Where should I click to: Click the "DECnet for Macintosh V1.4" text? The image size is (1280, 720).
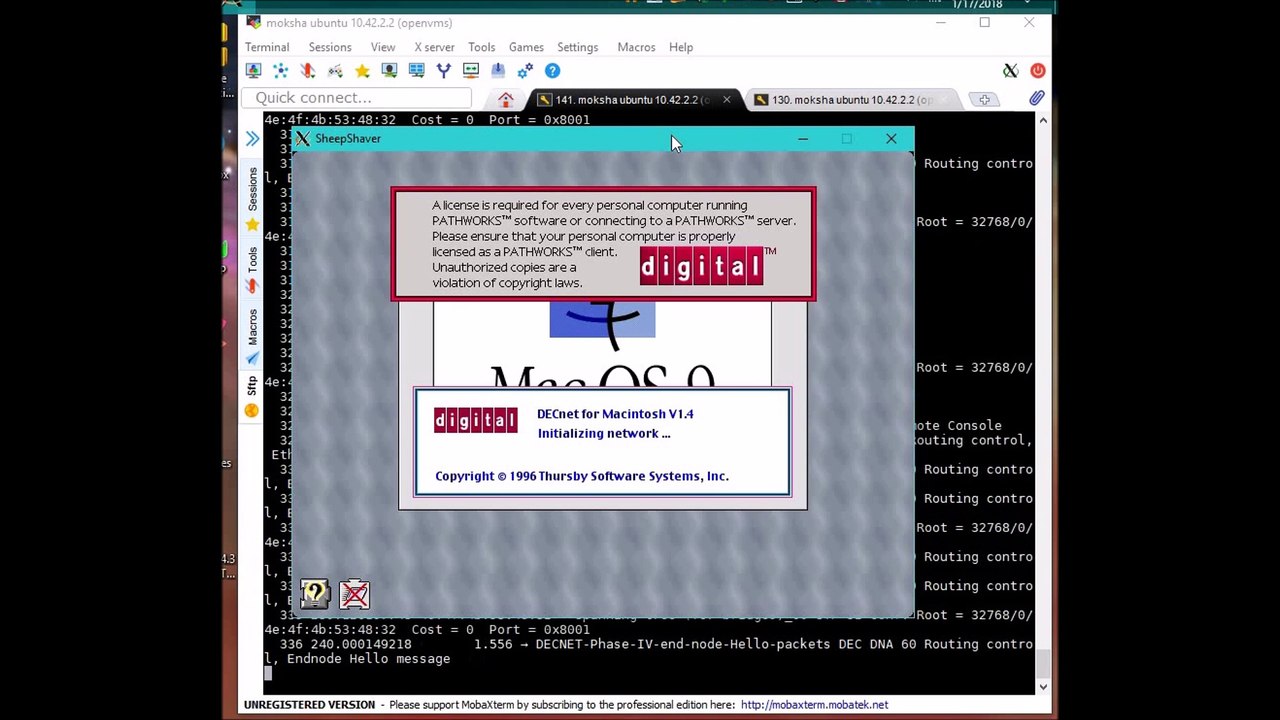[x=615, y=414]
